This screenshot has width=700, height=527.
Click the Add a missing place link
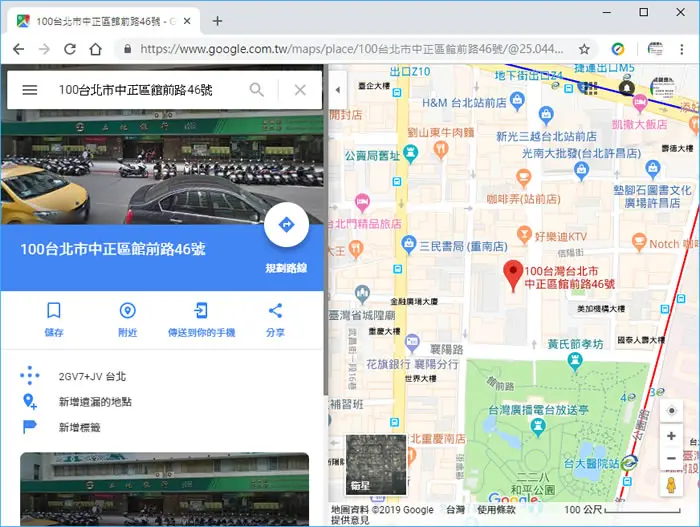pos(95,402)
